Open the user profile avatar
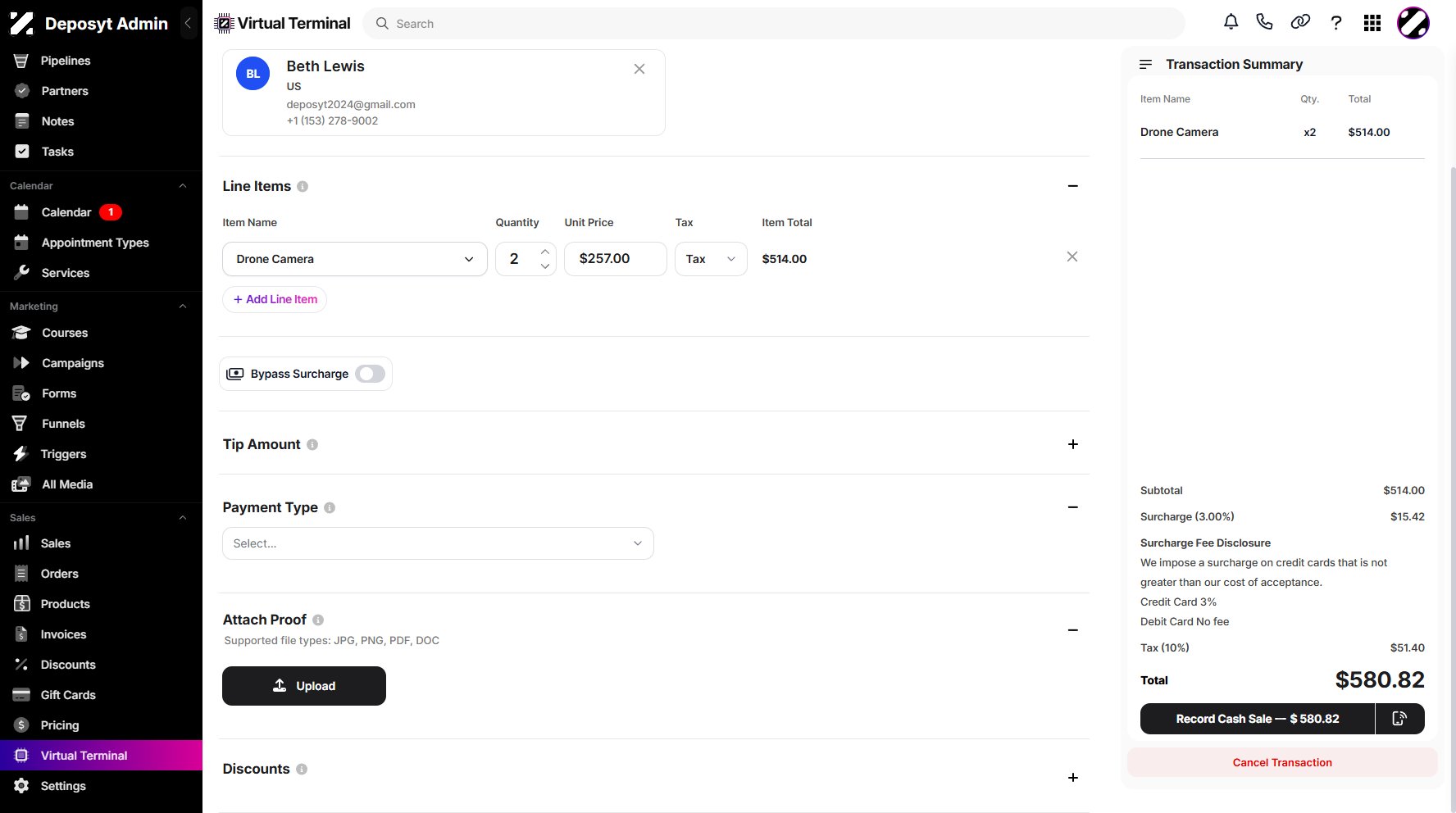Screen dimensions: 1456x813 coord(1413,23)
